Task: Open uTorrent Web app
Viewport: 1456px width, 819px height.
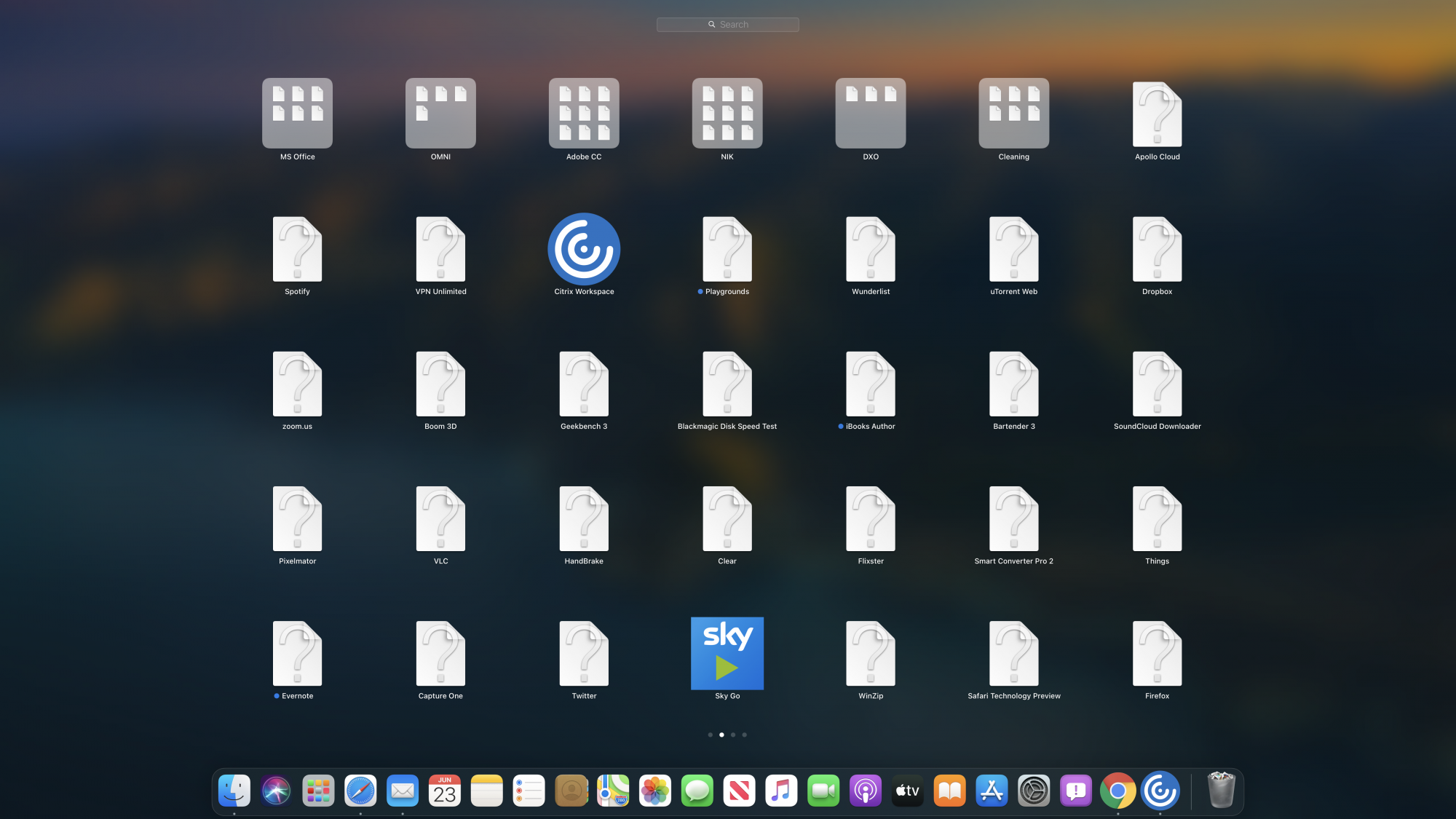Action: coord(1014,249)
